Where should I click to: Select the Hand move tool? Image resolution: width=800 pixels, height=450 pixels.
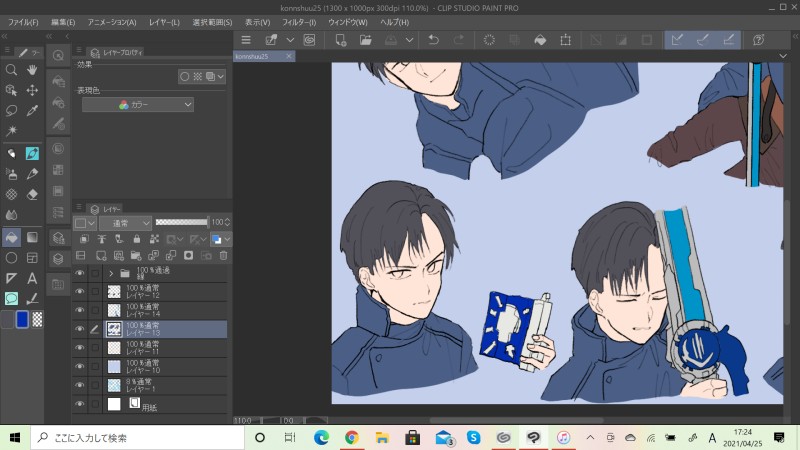click(32, 70)
